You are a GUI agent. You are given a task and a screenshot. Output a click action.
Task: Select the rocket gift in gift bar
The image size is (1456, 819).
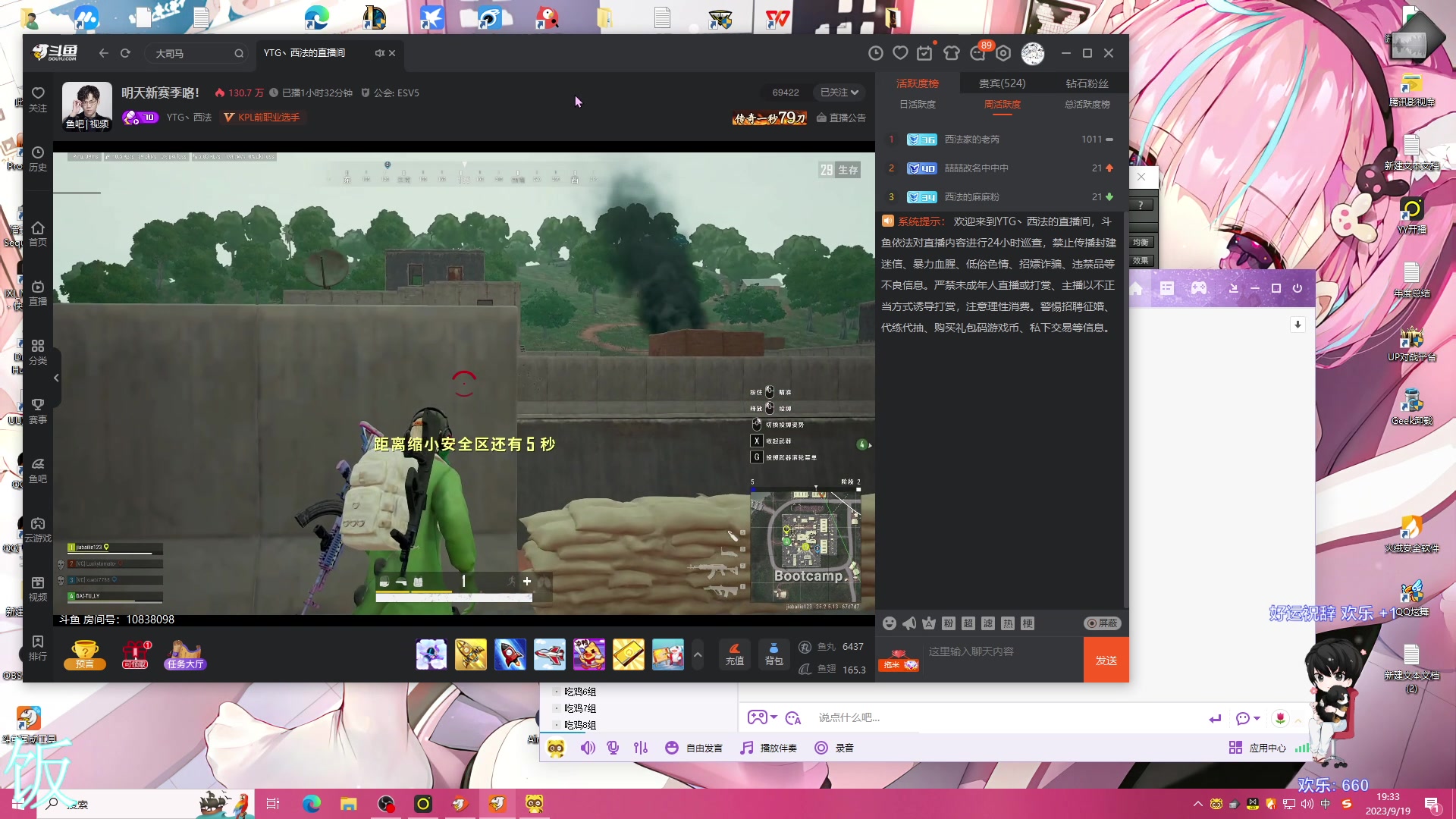(510, 654)
